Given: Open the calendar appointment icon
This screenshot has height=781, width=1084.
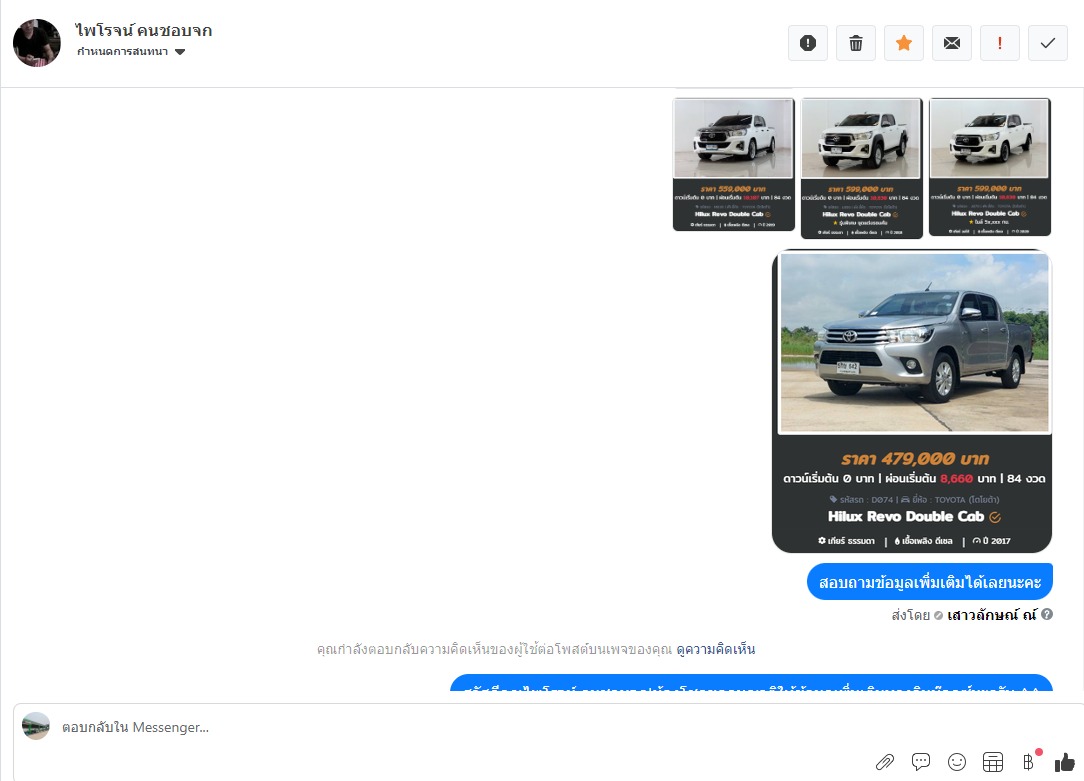Looking at the screenshot, I should click(993, 762).
